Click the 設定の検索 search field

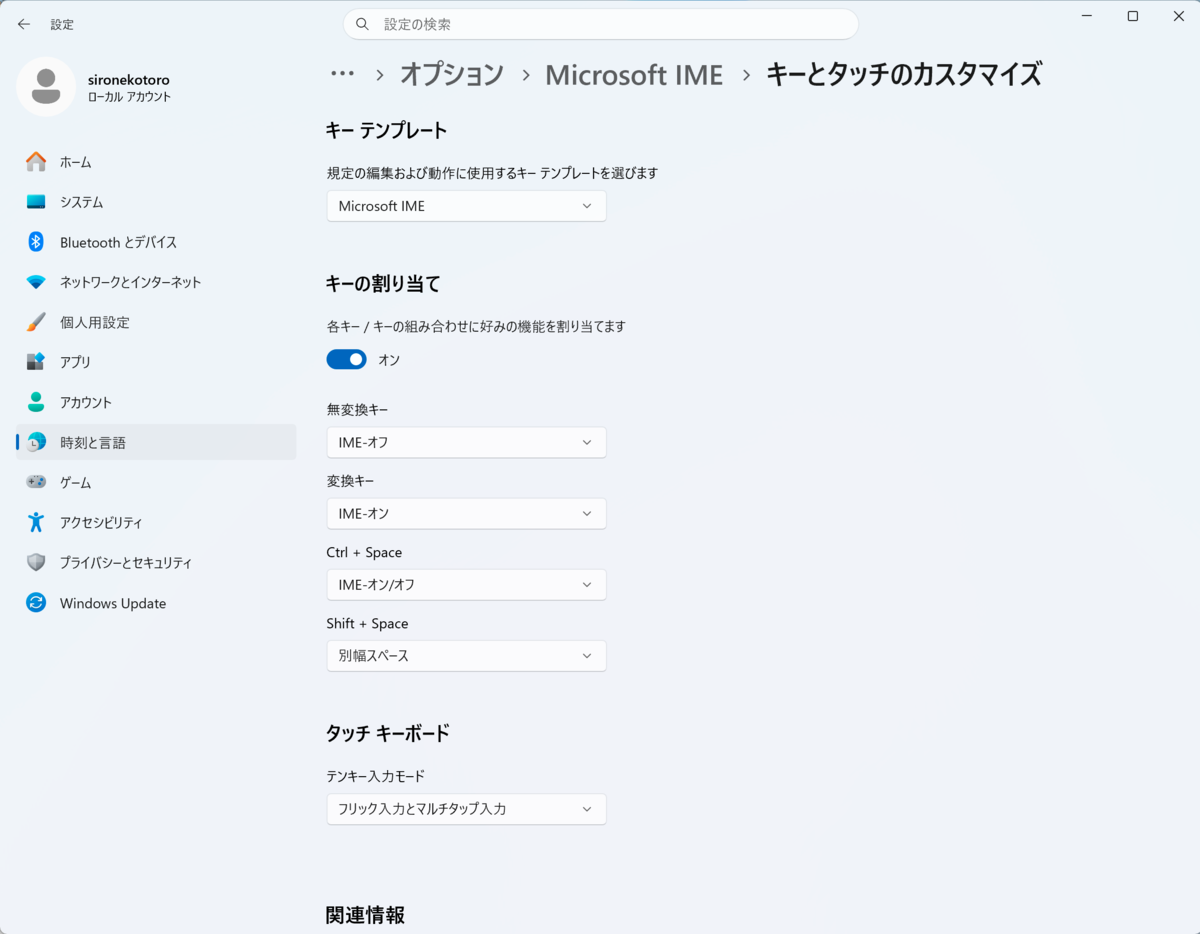pos(600,24)
